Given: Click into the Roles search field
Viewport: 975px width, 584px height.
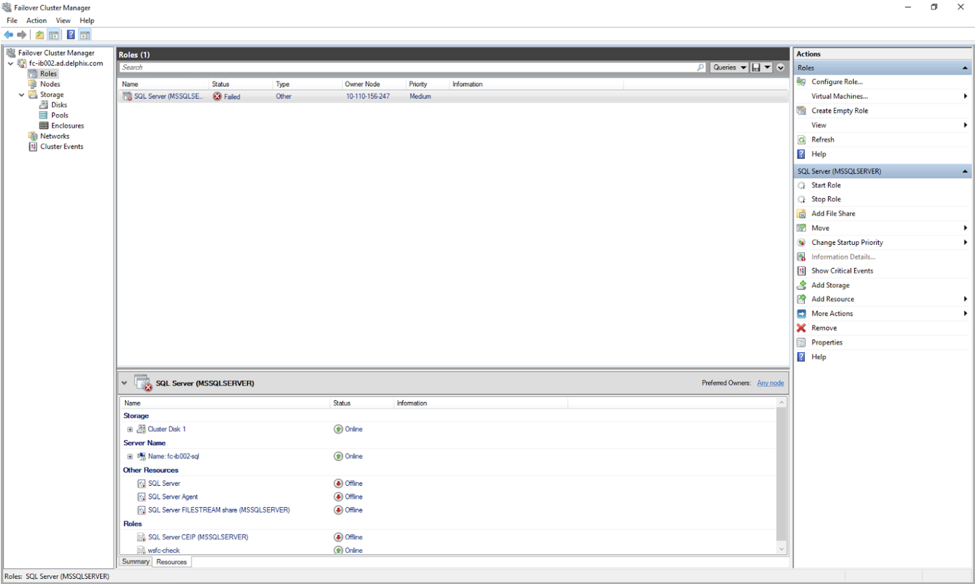Looking at the screenshot, I should tap(410, 68).
